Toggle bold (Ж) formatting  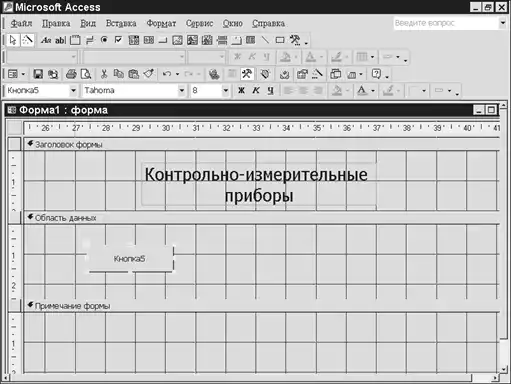241,90
